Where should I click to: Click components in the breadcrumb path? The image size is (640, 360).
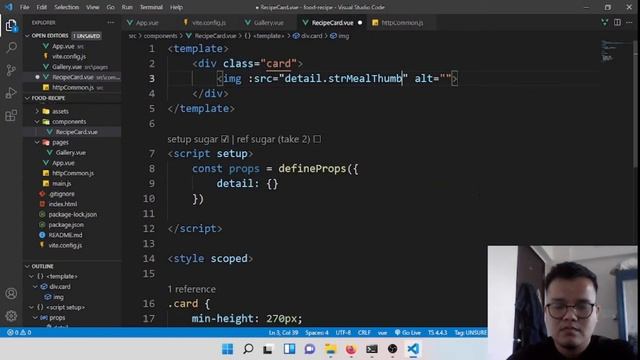click(160, 36)
